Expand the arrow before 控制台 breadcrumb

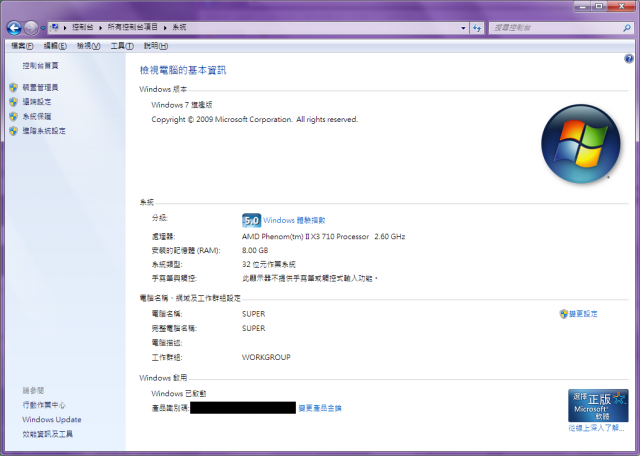click(65, 28)
